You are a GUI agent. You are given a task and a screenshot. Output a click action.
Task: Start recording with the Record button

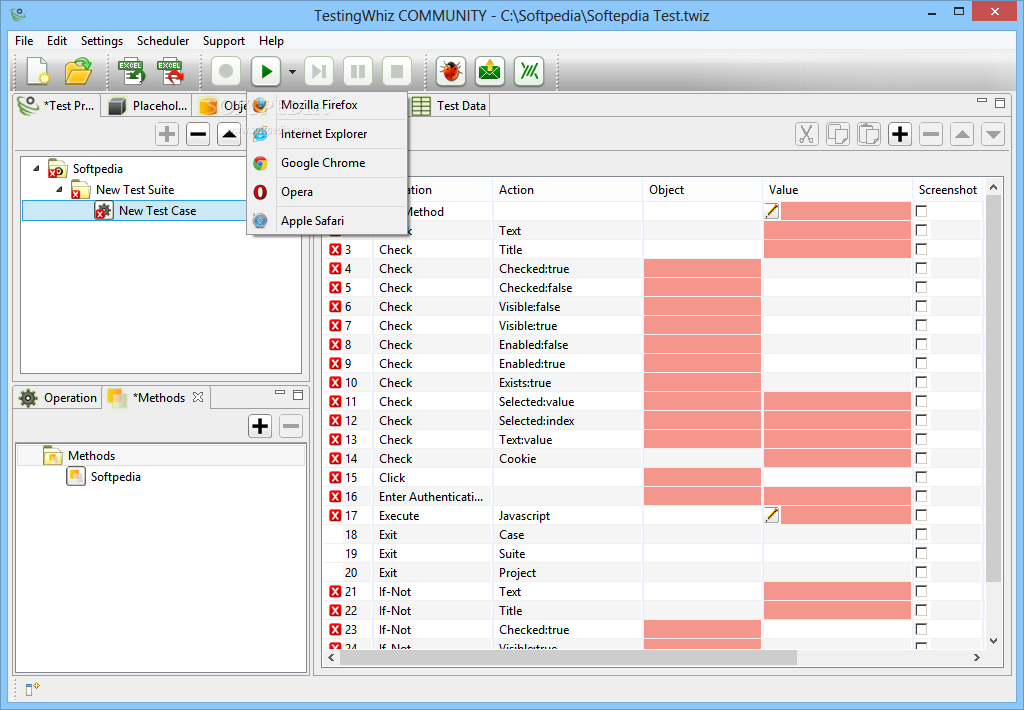[x=226, y=71]
